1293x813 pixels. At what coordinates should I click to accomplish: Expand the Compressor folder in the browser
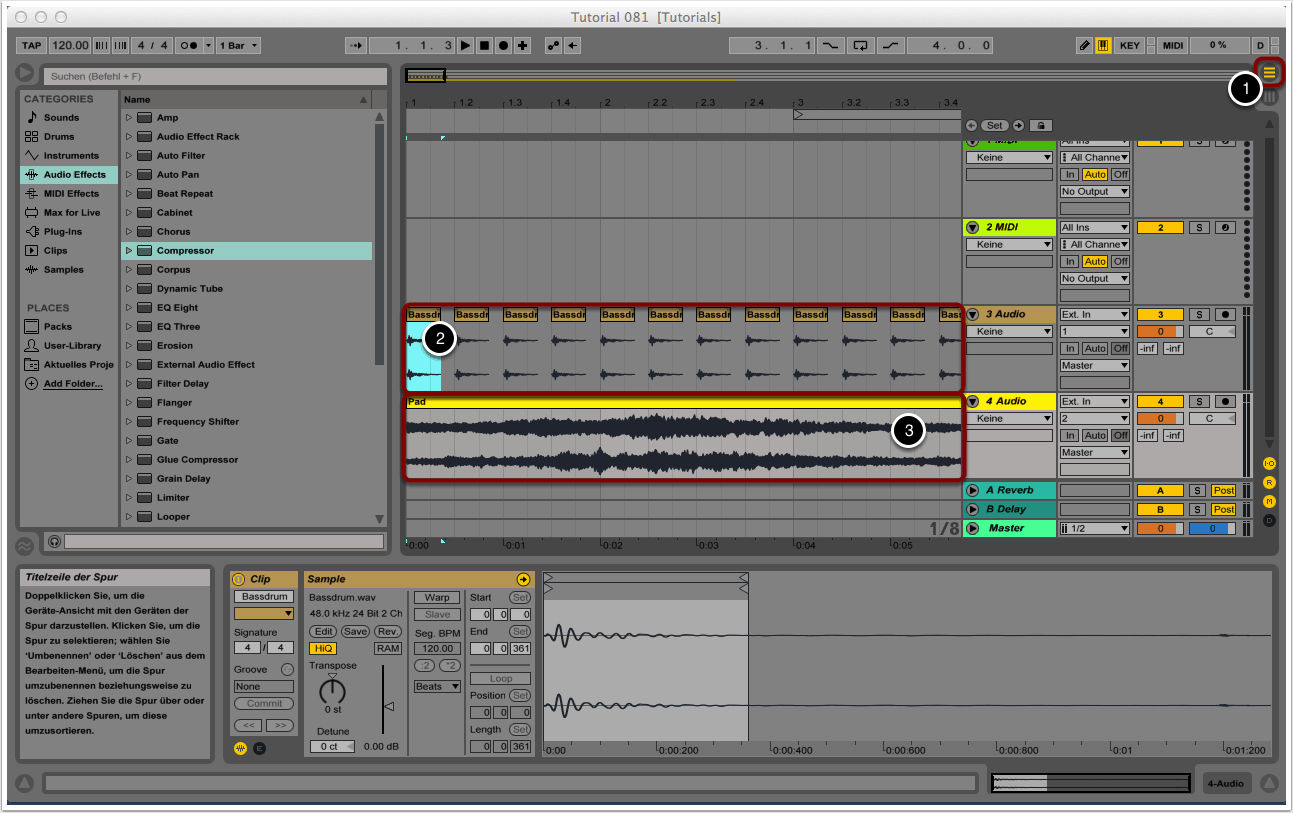point(129,251)
